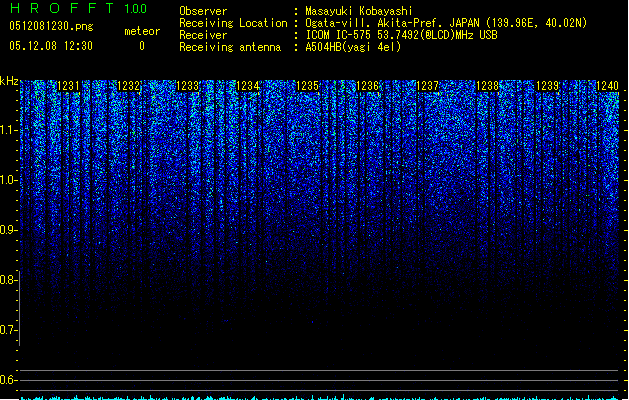This screenshot has width=629, height=400.
Task: Click the 1237 time marker
Action: (427, 86)
